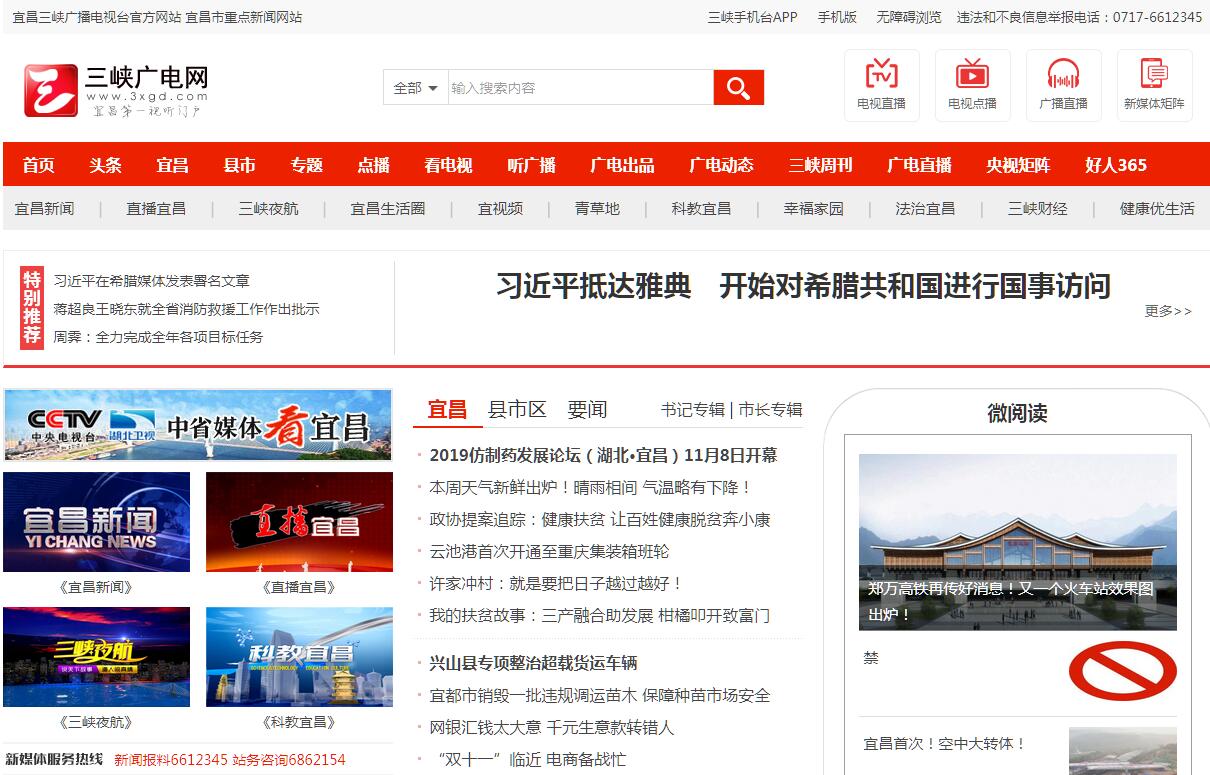Open the 三峡手机台APP link

pos(752,17)
